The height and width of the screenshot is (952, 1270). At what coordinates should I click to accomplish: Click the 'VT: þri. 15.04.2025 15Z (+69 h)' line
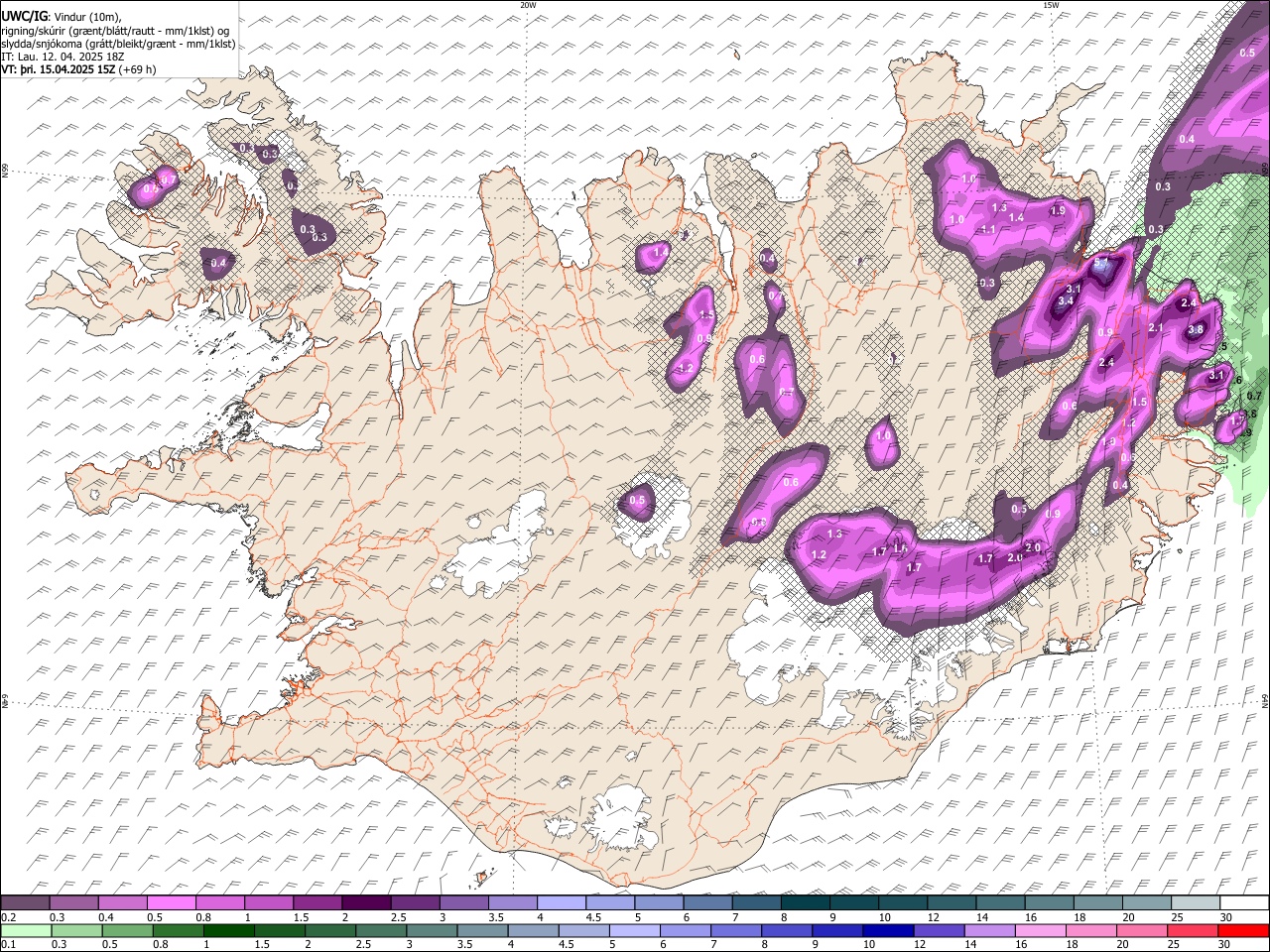tap(79, 69)
